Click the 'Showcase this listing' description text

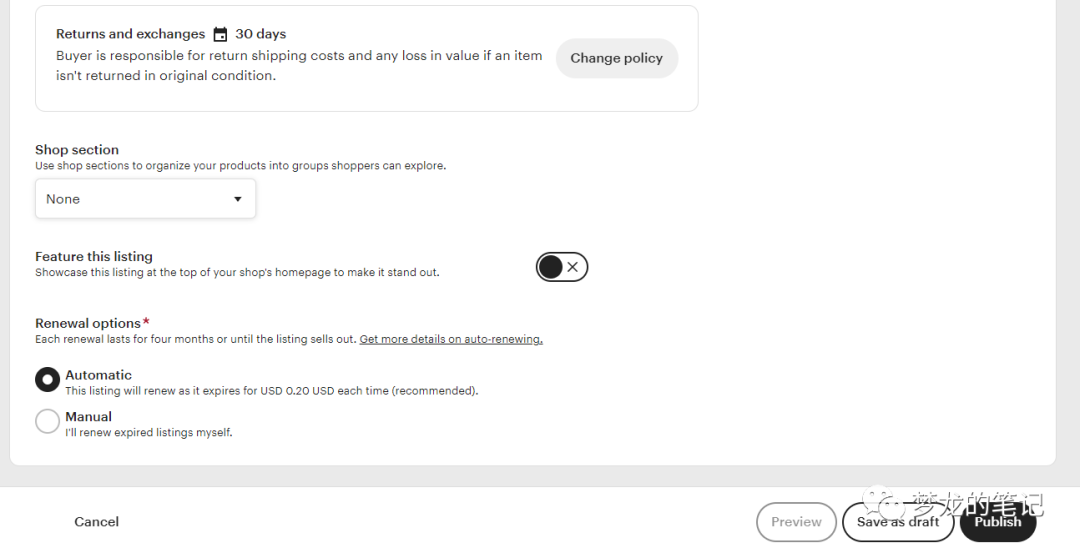[237, 272]
